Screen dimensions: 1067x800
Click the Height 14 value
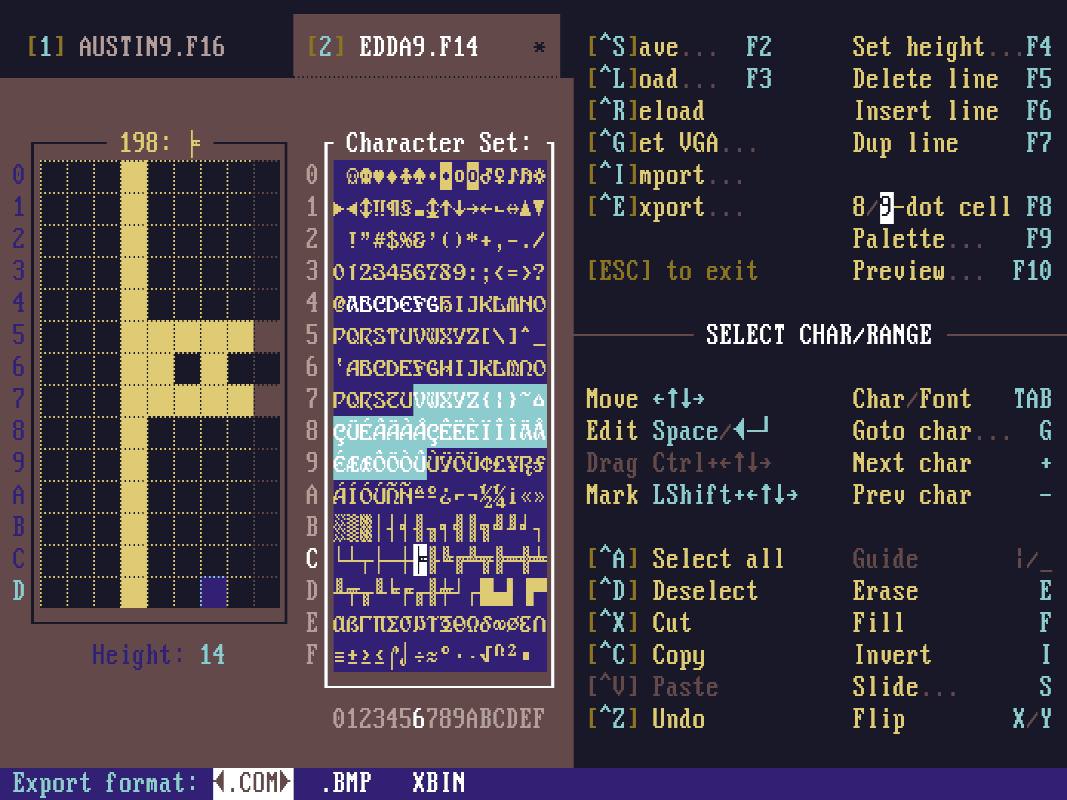coord(212,654)
